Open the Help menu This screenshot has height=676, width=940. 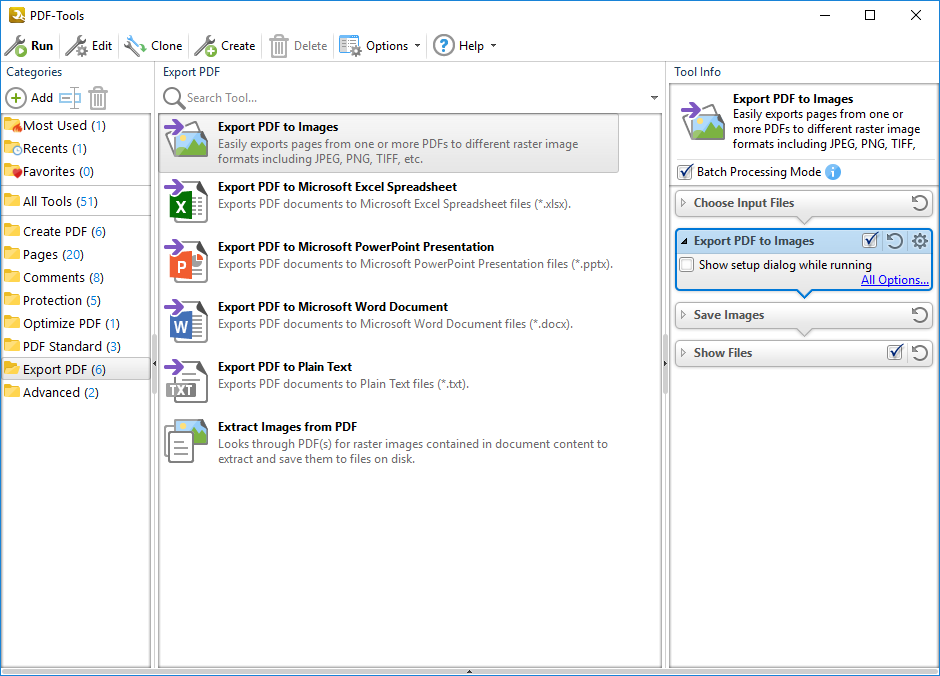464,46
